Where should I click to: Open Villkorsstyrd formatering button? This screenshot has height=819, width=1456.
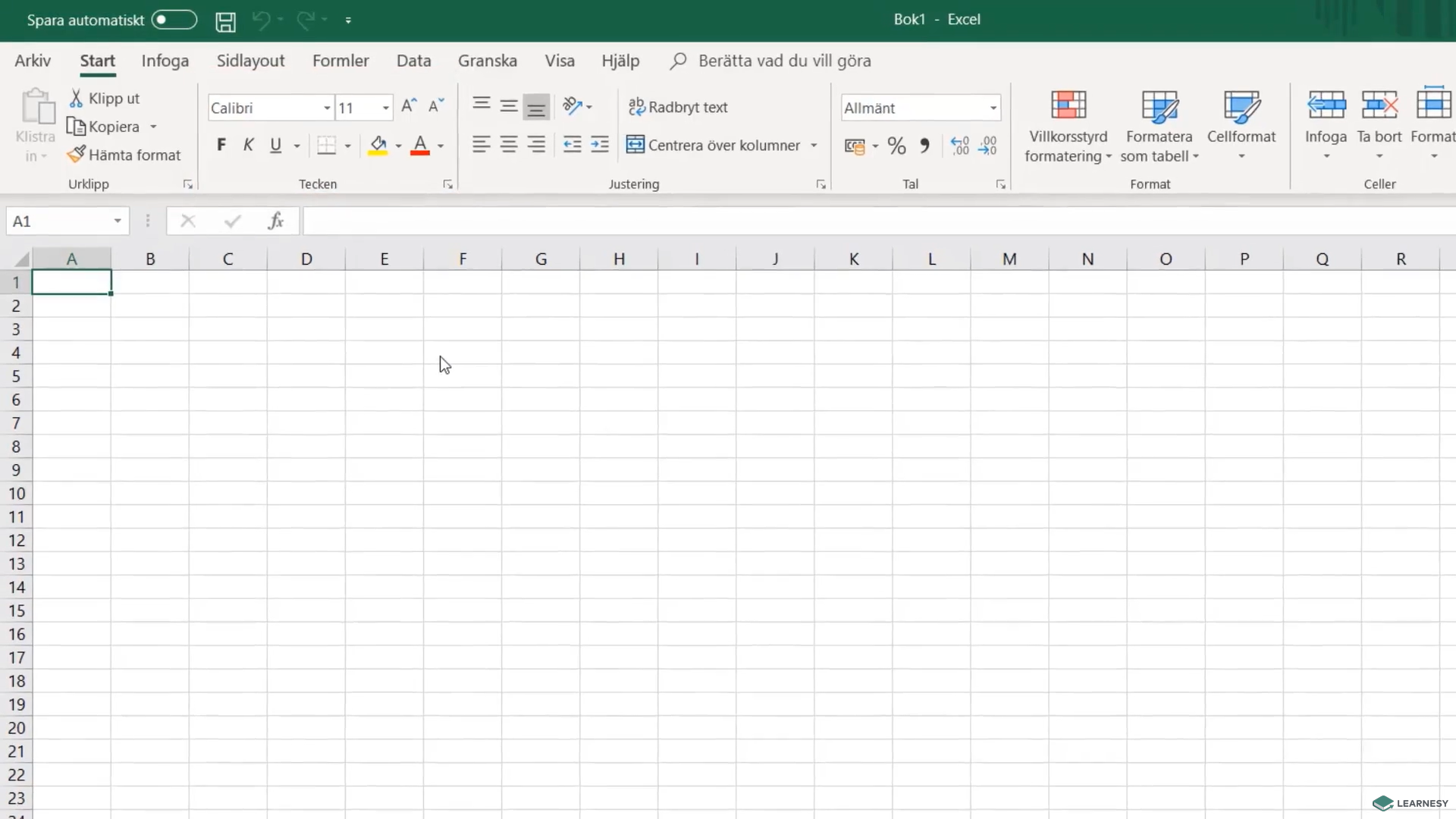[1068, 126]
